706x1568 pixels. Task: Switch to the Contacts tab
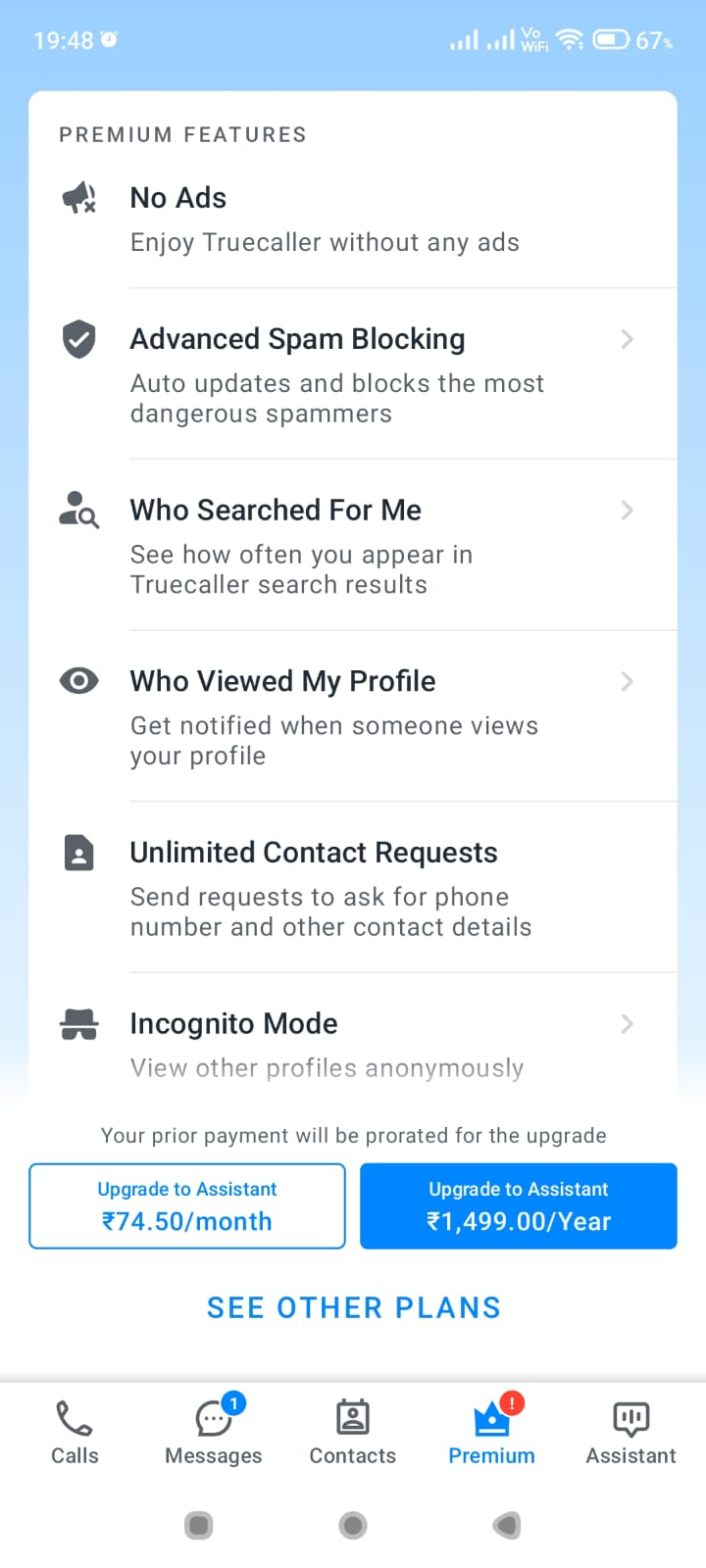point(353,1432)
